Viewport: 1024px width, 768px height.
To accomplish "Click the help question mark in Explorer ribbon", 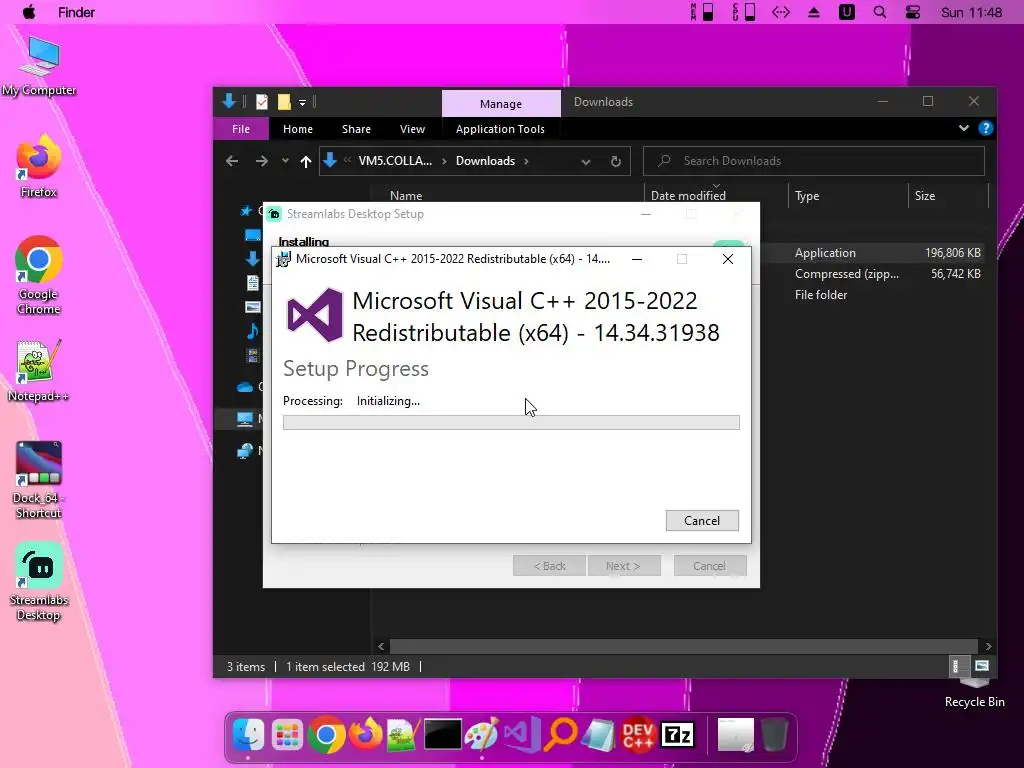I will click(x=985, y=129).
